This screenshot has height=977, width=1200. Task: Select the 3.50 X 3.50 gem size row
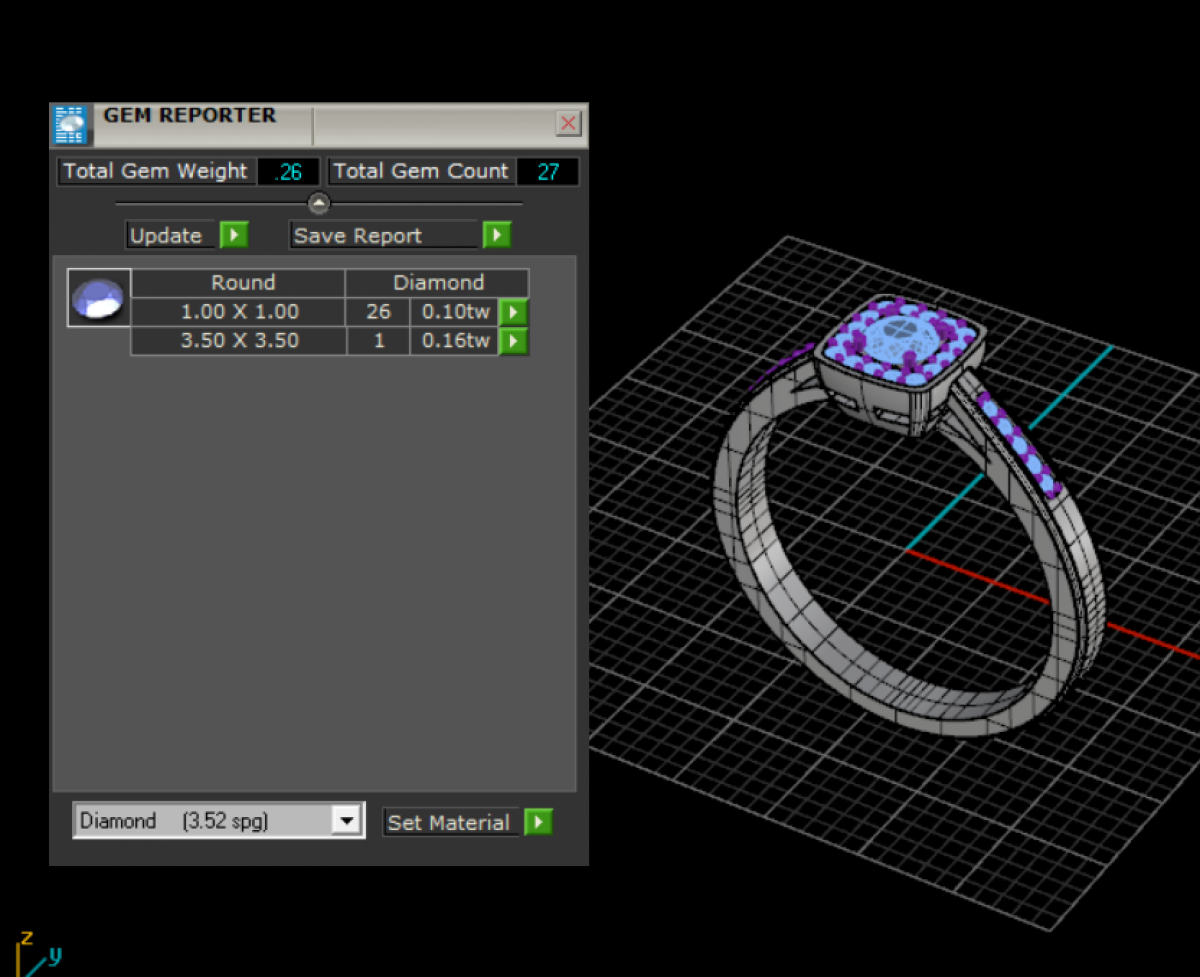239,341
